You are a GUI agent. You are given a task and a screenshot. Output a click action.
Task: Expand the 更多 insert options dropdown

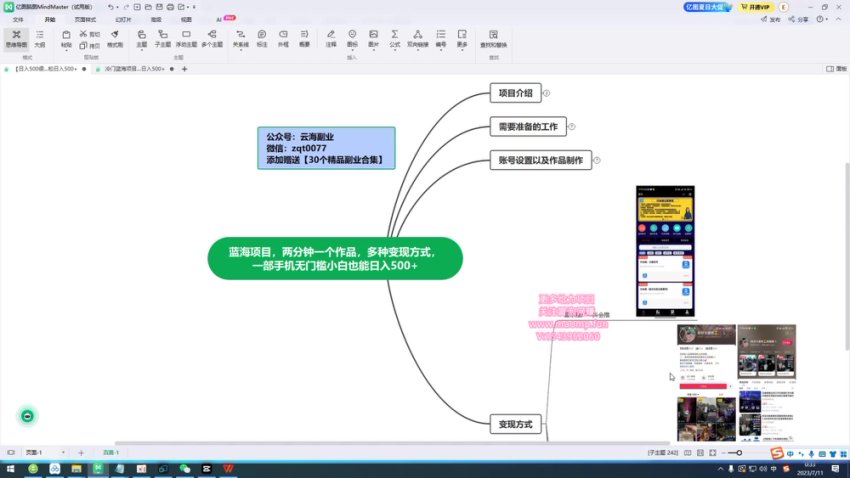click(x=462, y=39)
